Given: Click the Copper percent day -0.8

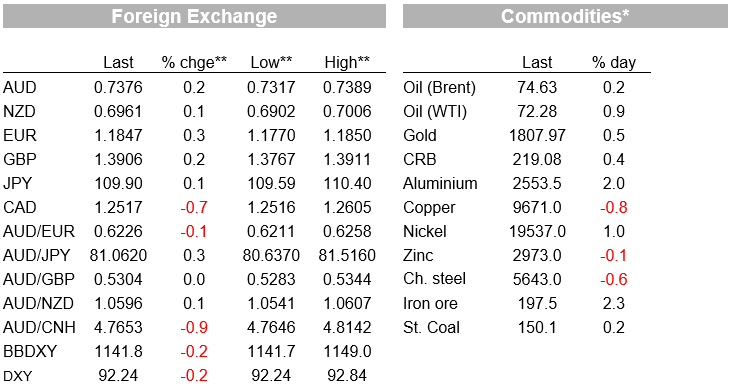Looking at the screenshot, I should tap(614, 207).
